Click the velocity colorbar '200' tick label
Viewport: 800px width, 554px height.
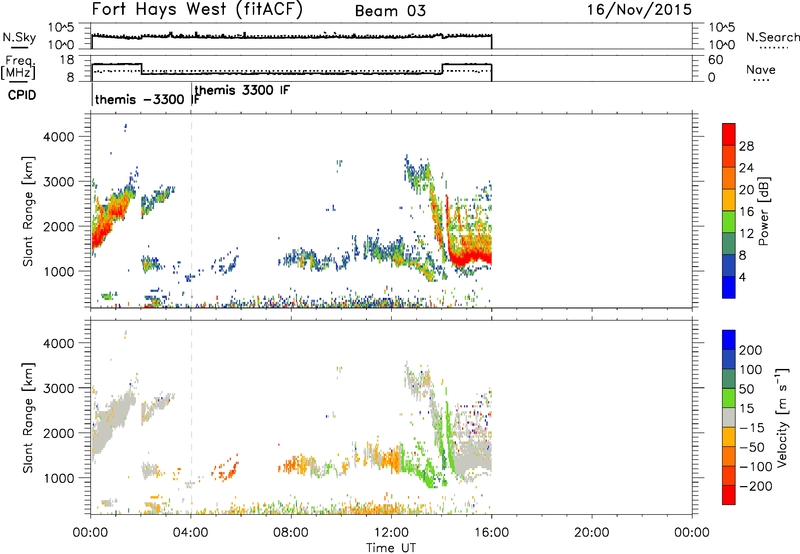tap(751, 350)
